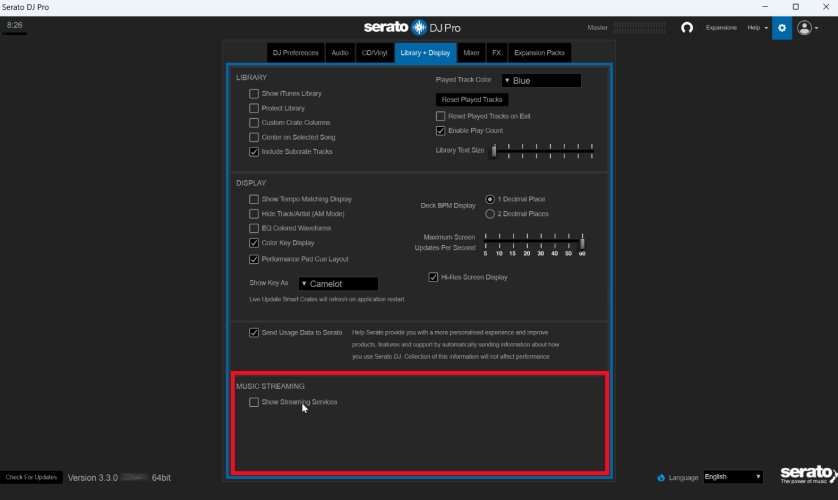This screenshot has height=500, width=838.
Task: Click the 8:26 clock display
Action: (14, 26)
